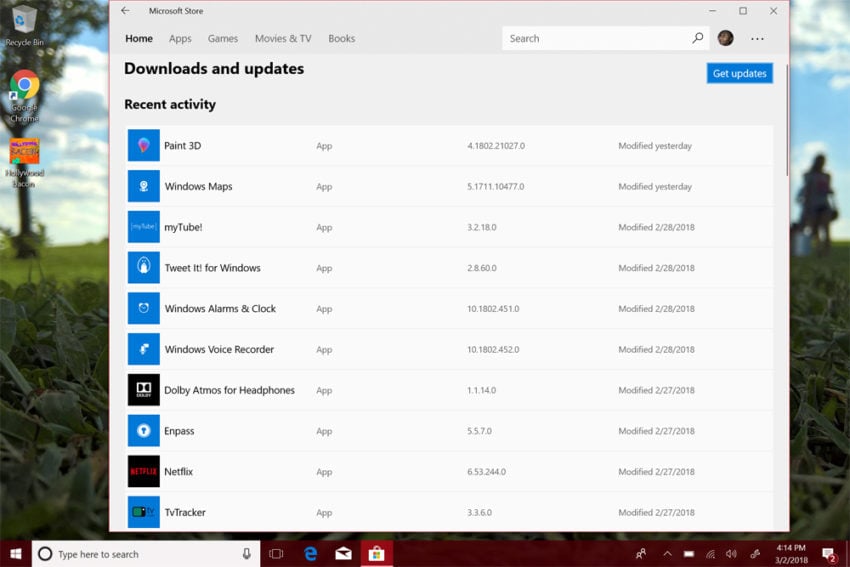This screenshot has width=850, height=567.
Task: Click Modified 2/27/2018 in Enpass row
Action: tap(656, 431)
